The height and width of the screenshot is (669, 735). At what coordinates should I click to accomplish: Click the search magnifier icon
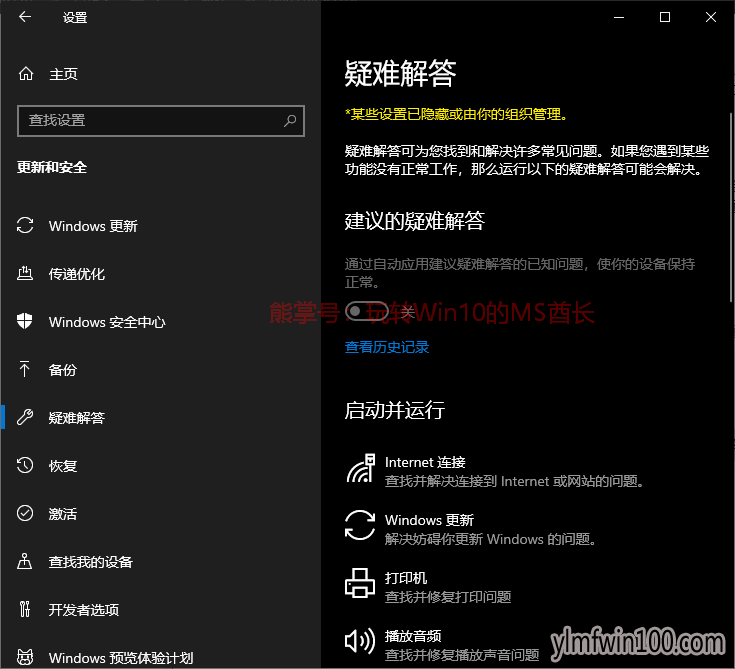click(290, 120)
